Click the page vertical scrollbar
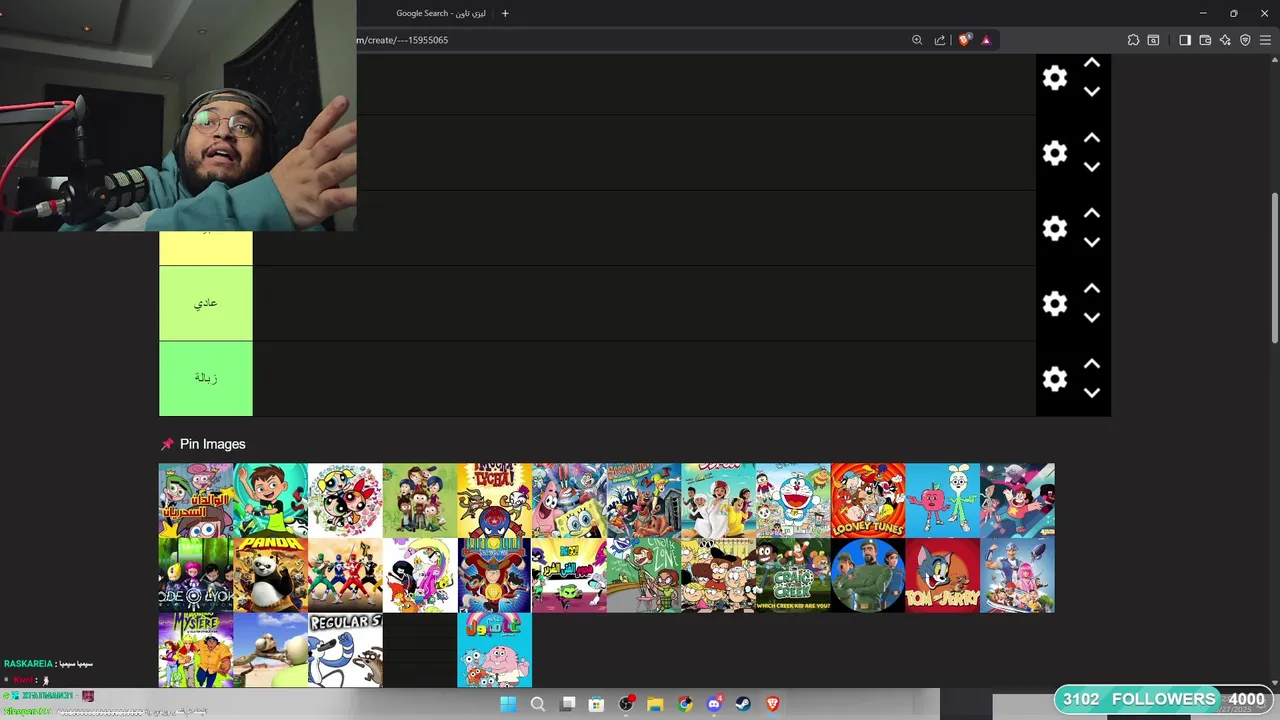 click(x=1274, y=270)
